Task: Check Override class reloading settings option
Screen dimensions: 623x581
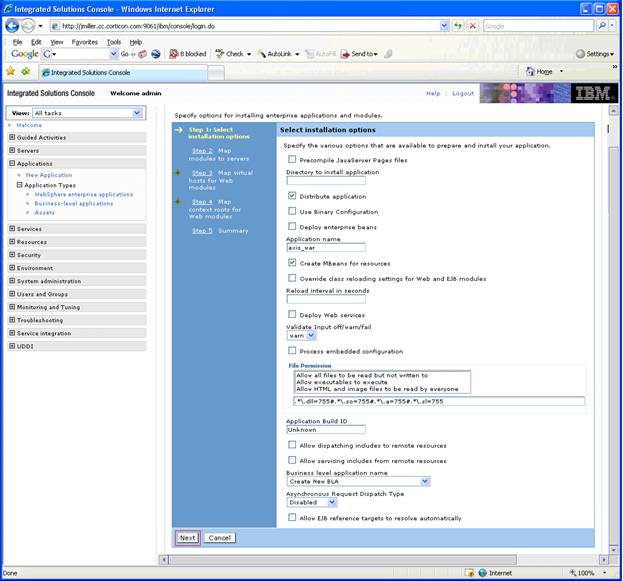Action: pos(292,278)
